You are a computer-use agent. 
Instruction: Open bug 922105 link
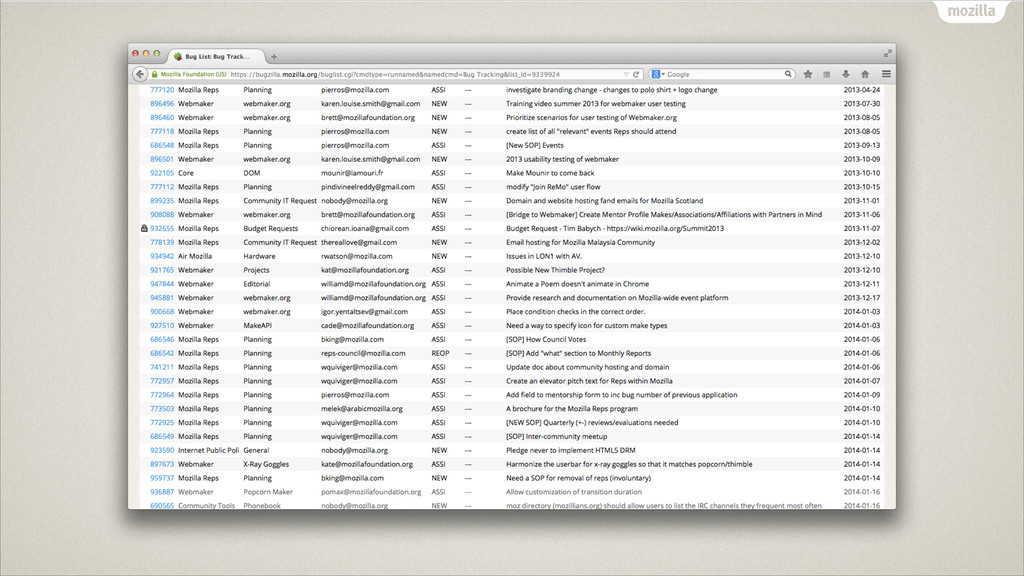(162, 173)
